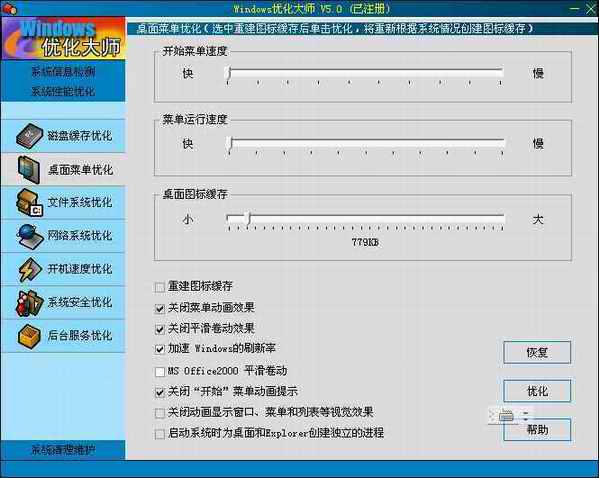The image size is (599, 478).
Task: Expand the 系统性能优化 section
Action: tap(63, 91)
